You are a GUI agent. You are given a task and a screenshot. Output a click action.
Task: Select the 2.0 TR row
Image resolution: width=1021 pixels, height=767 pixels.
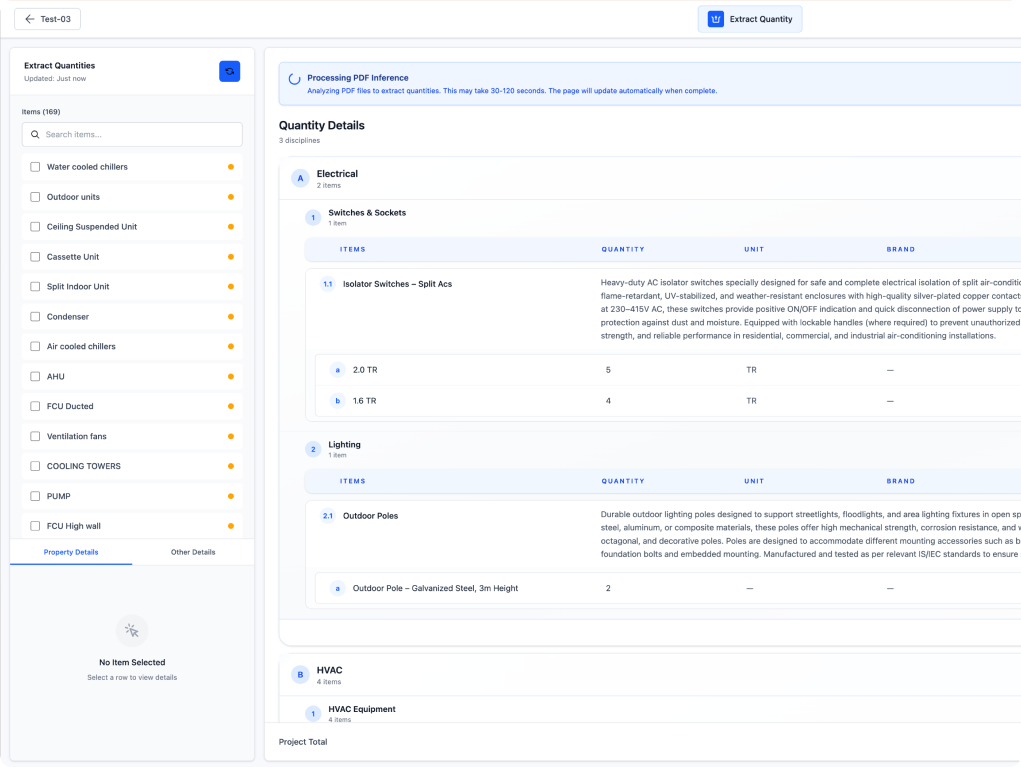point(365,370)
